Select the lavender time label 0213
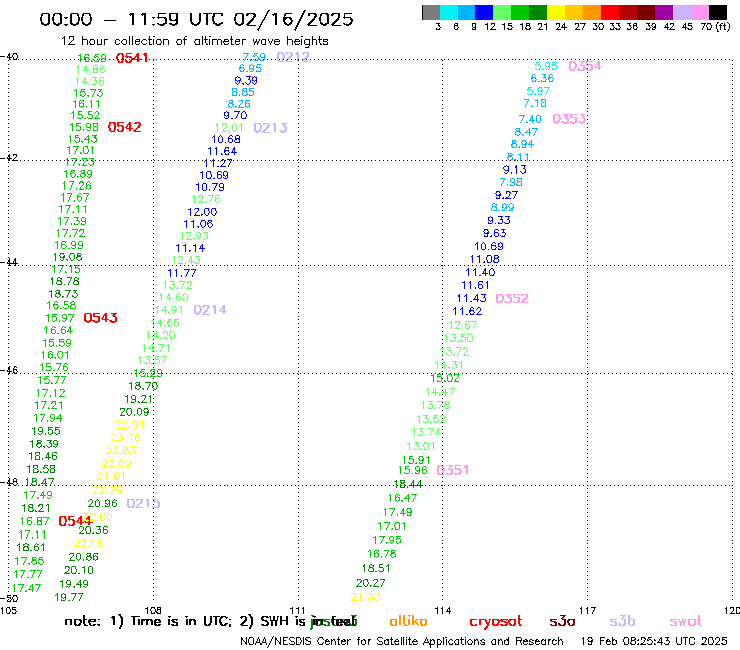The image size is (740, 650). (270, 128)
